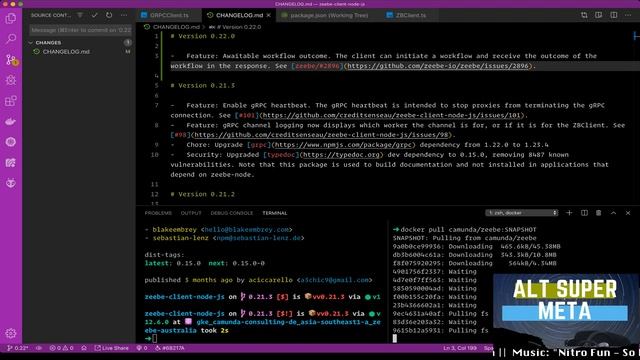This screenshot has width=640, height=360.
Task: Open editor more actions ellipsis
Action: pos(628,15)
